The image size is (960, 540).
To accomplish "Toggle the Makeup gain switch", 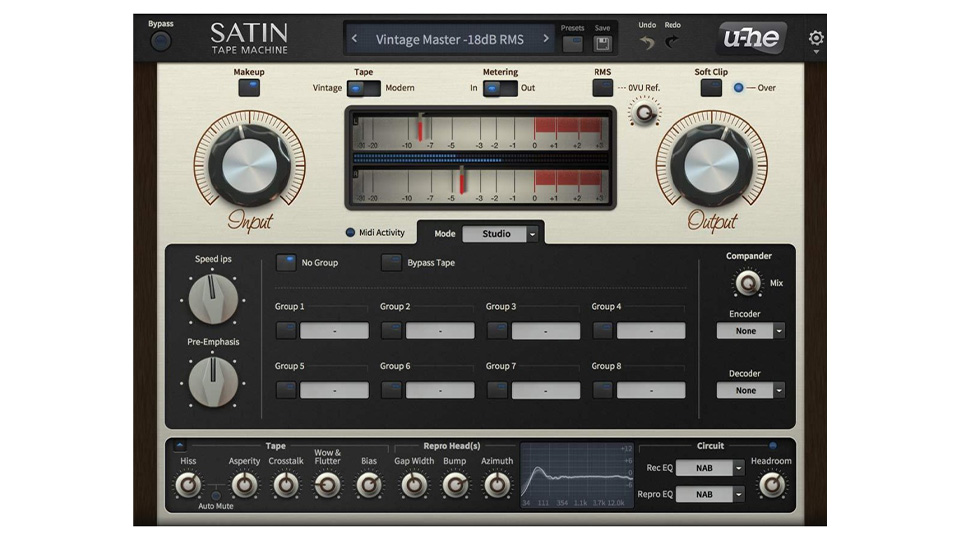I will point(249,88).
